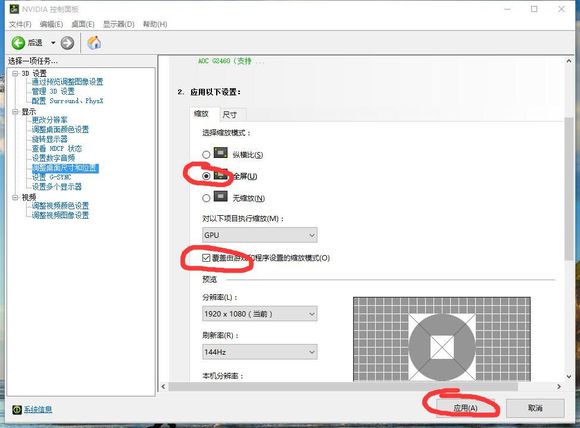Open the 文件(F) menu
The width and height of the screenshot is (580, 428).
click(20, 24)
